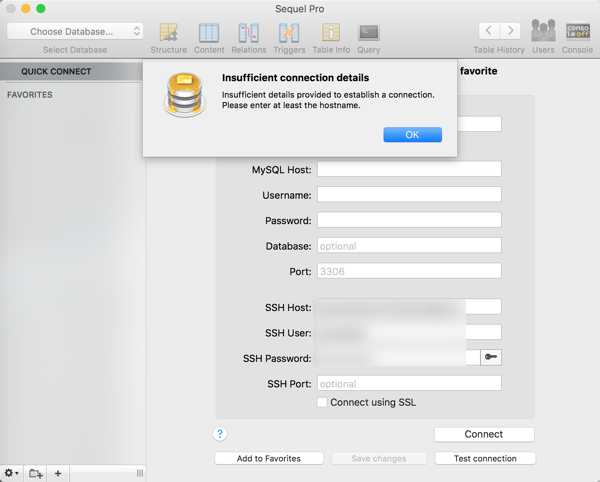Expand the Choose Database dropdown

click(x=75, y=31)
